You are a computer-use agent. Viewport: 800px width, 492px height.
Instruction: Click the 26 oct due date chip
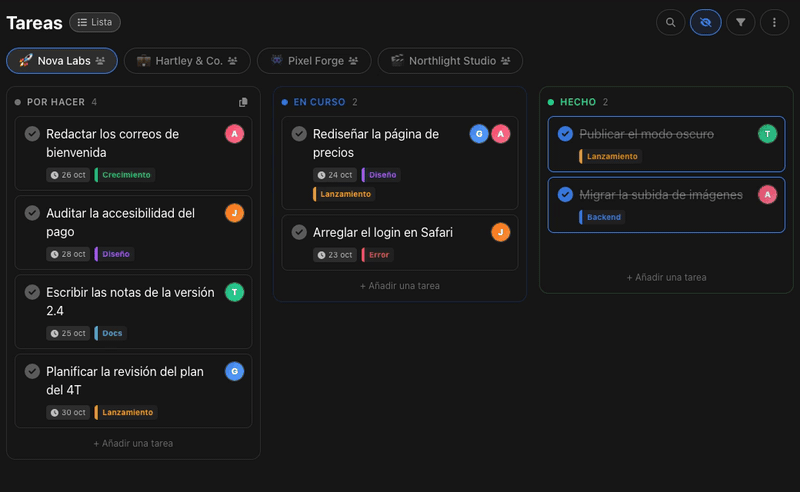[68, 175]
